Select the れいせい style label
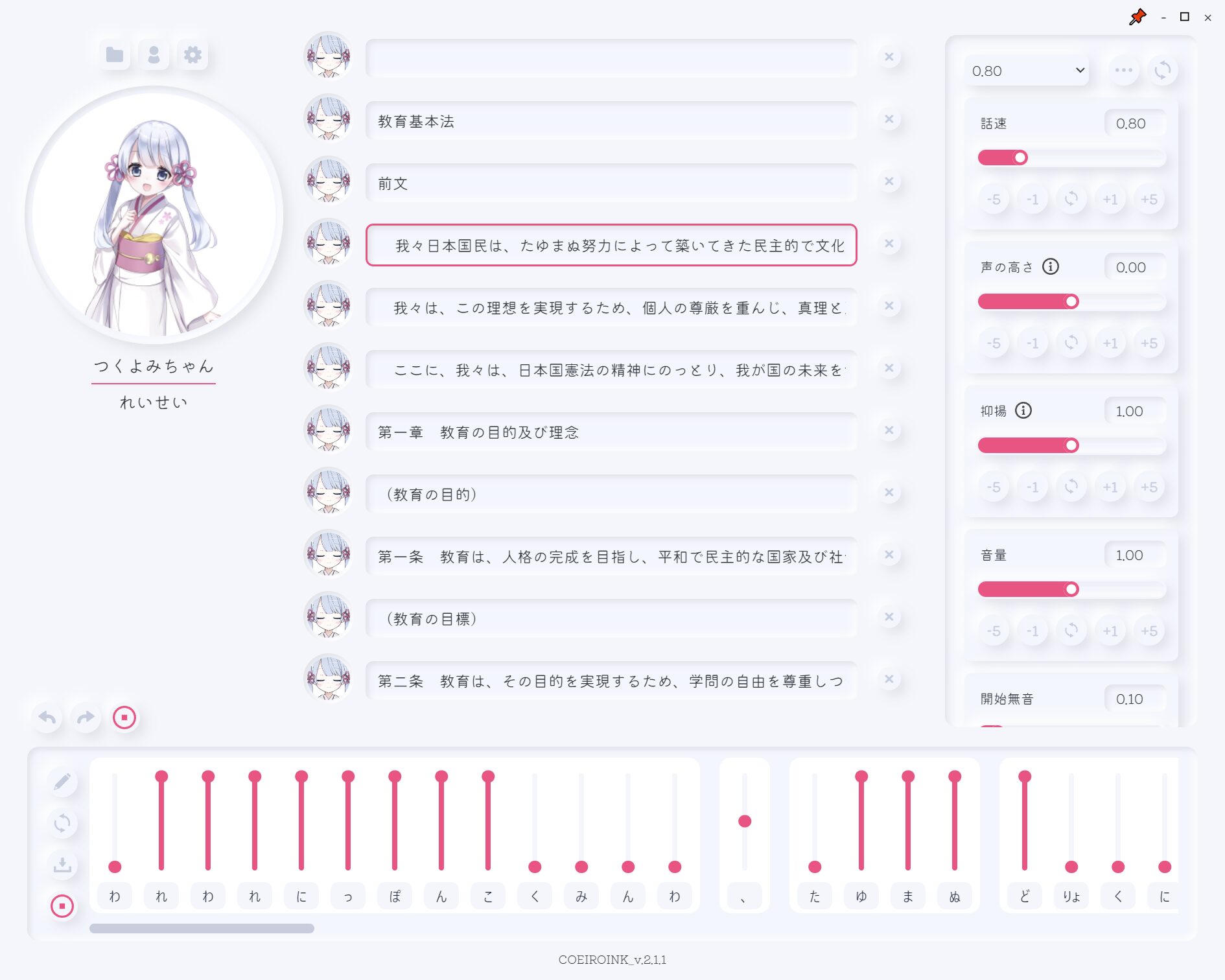 point(154,402)
